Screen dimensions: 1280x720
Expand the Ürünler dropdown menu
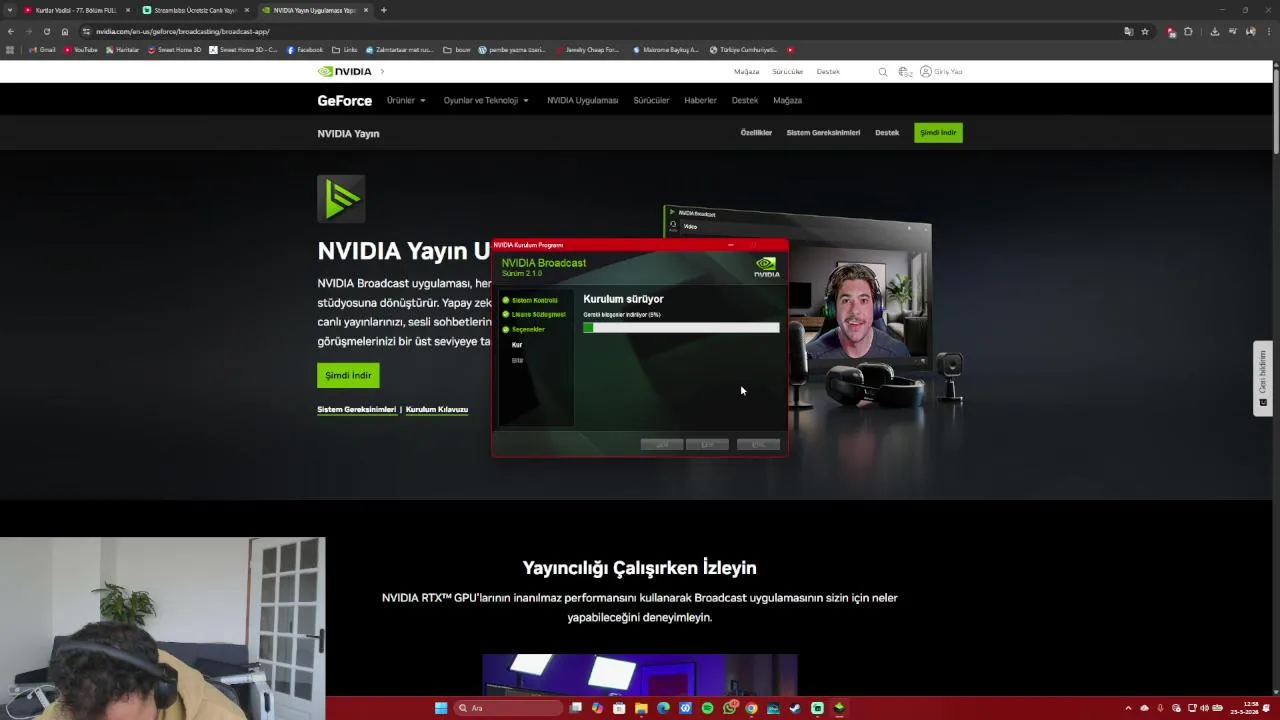(x=406, y=100)
